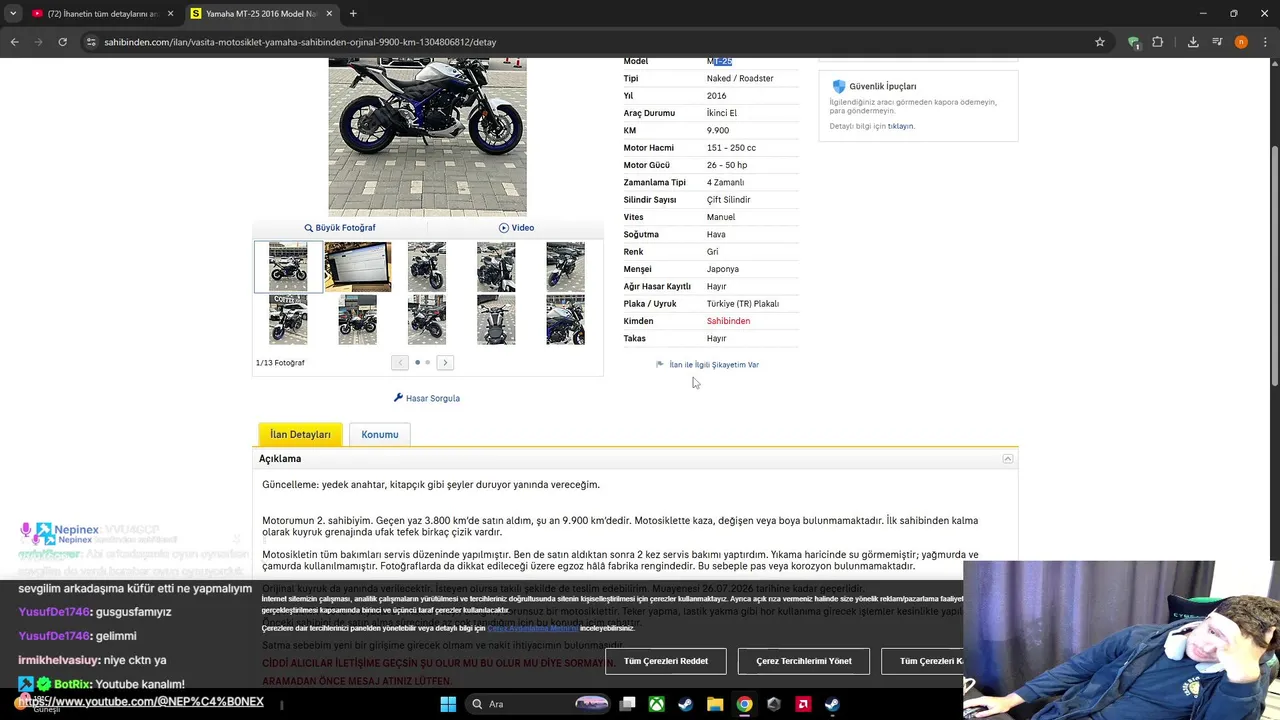This screenshot has width=1280, height=720.
Task: Open the Windows Start menu
Action: pyautogui.click(x=448, y=704)
